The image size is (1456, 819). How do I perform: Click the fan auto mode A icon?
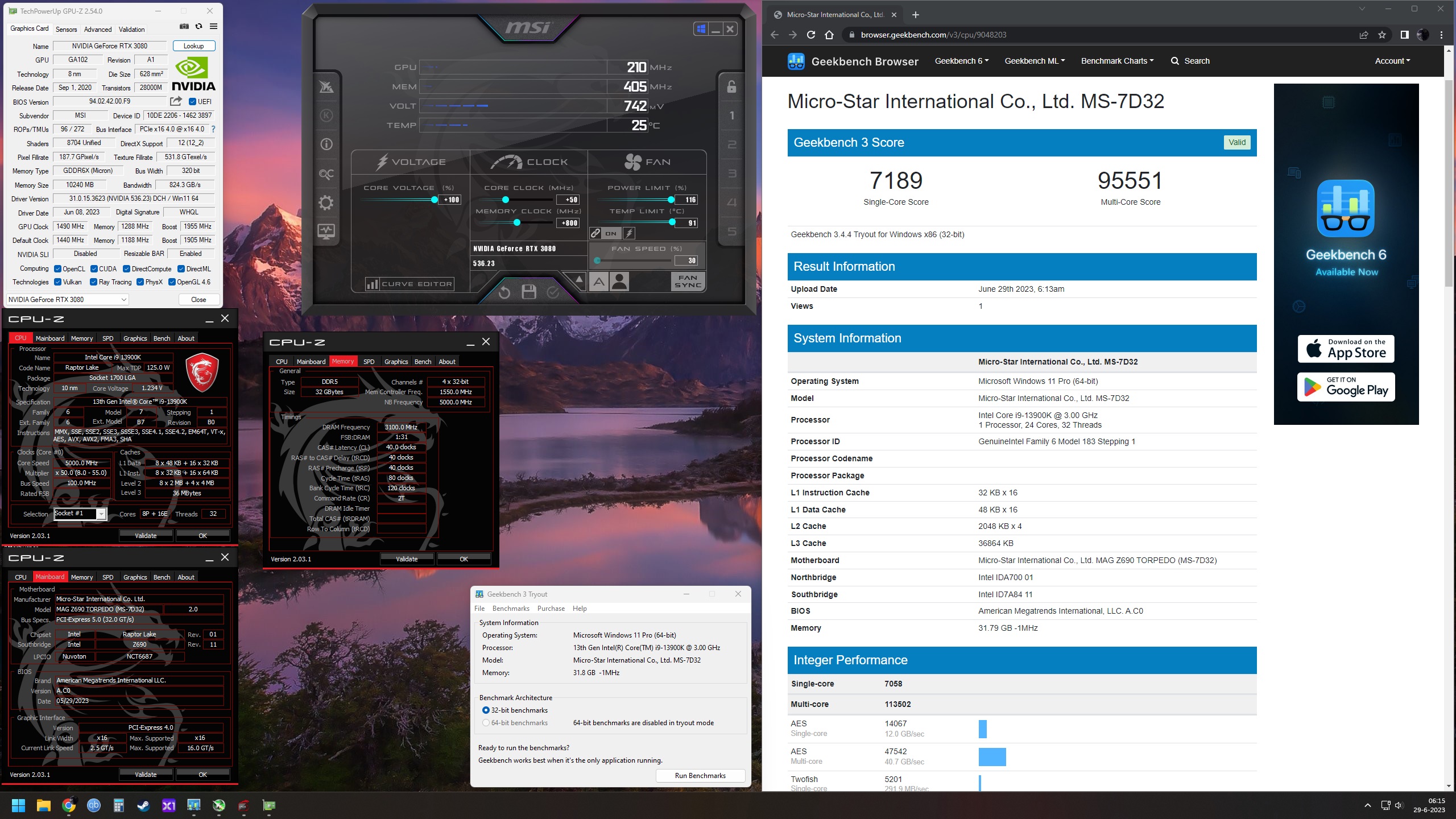coord(599,282)
